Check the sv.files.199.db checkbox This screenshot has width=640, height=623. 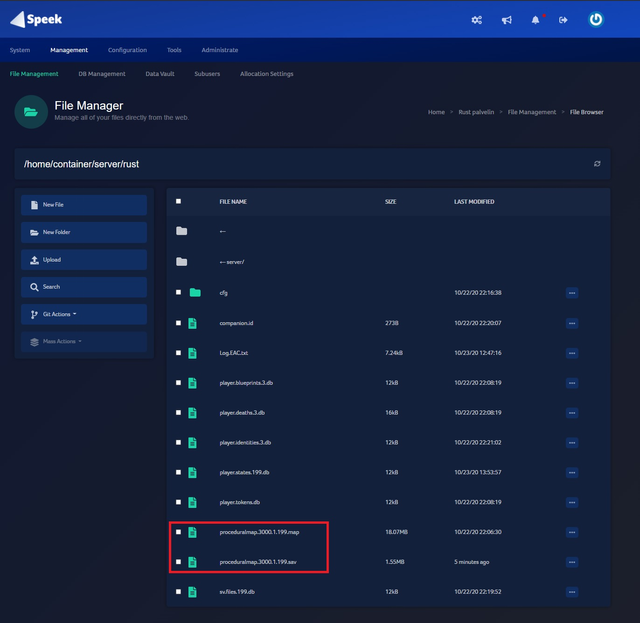tap(178, 592)
